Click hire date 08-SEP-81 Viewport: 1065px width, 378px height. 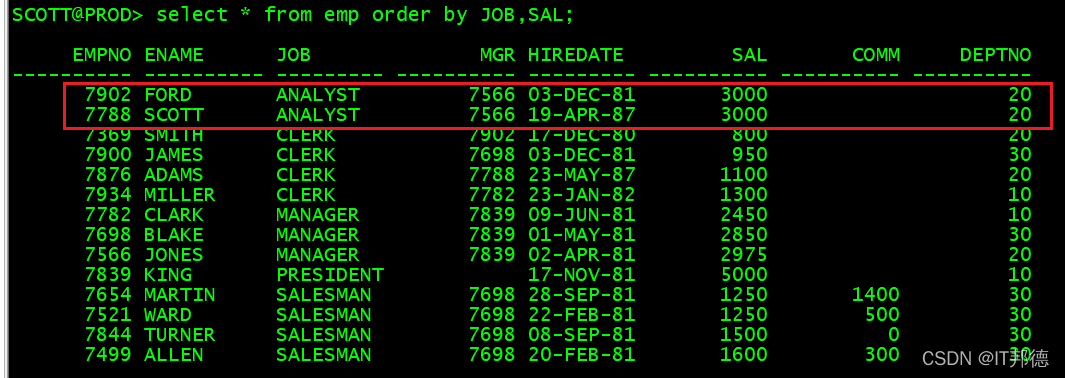[x=581, y=335]
